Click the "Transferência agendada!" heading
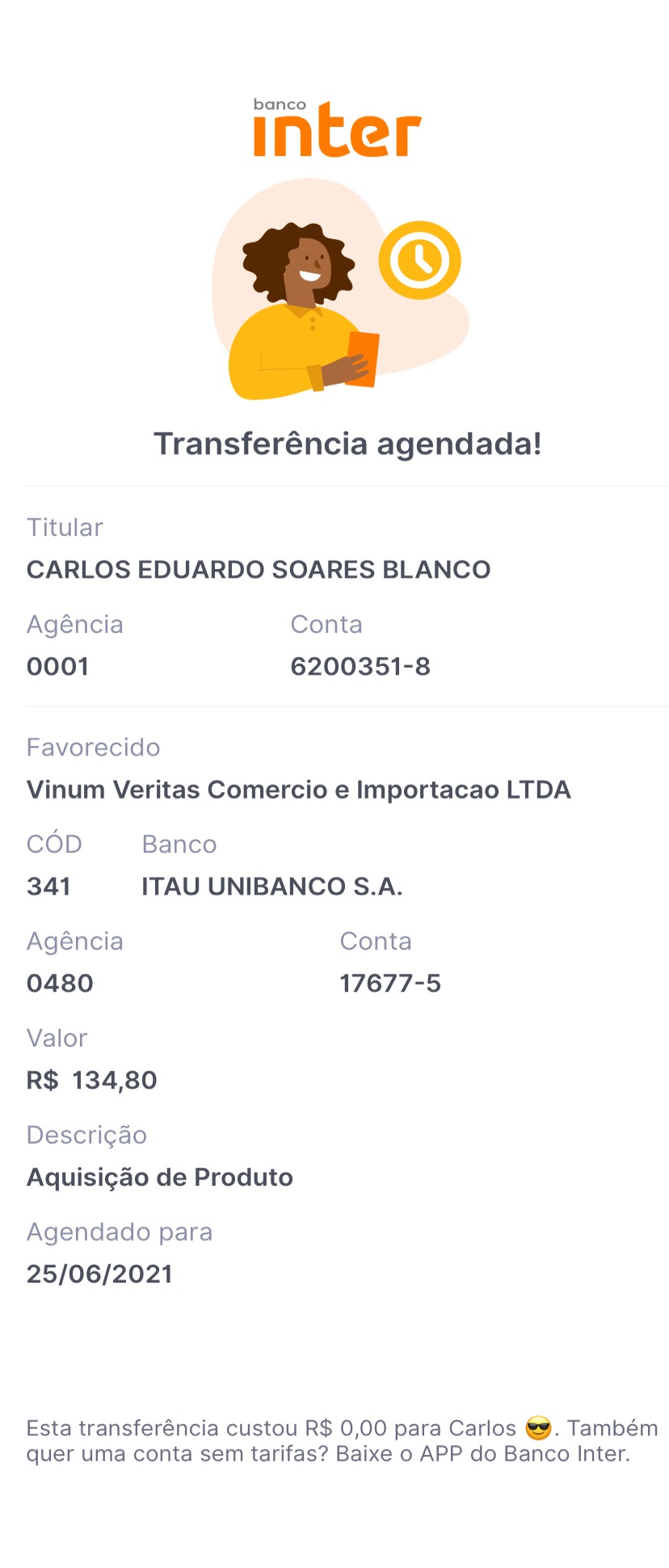Image resolution: width=669 pixels, height=1568 pixels. 347,444
